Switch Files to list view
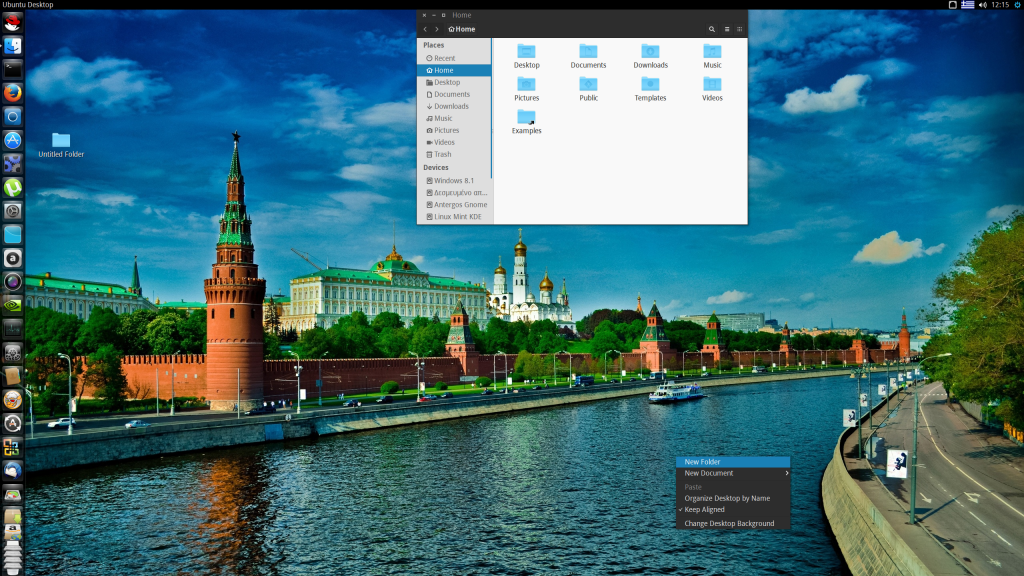The image size is (1024, 576). point(727,29)
